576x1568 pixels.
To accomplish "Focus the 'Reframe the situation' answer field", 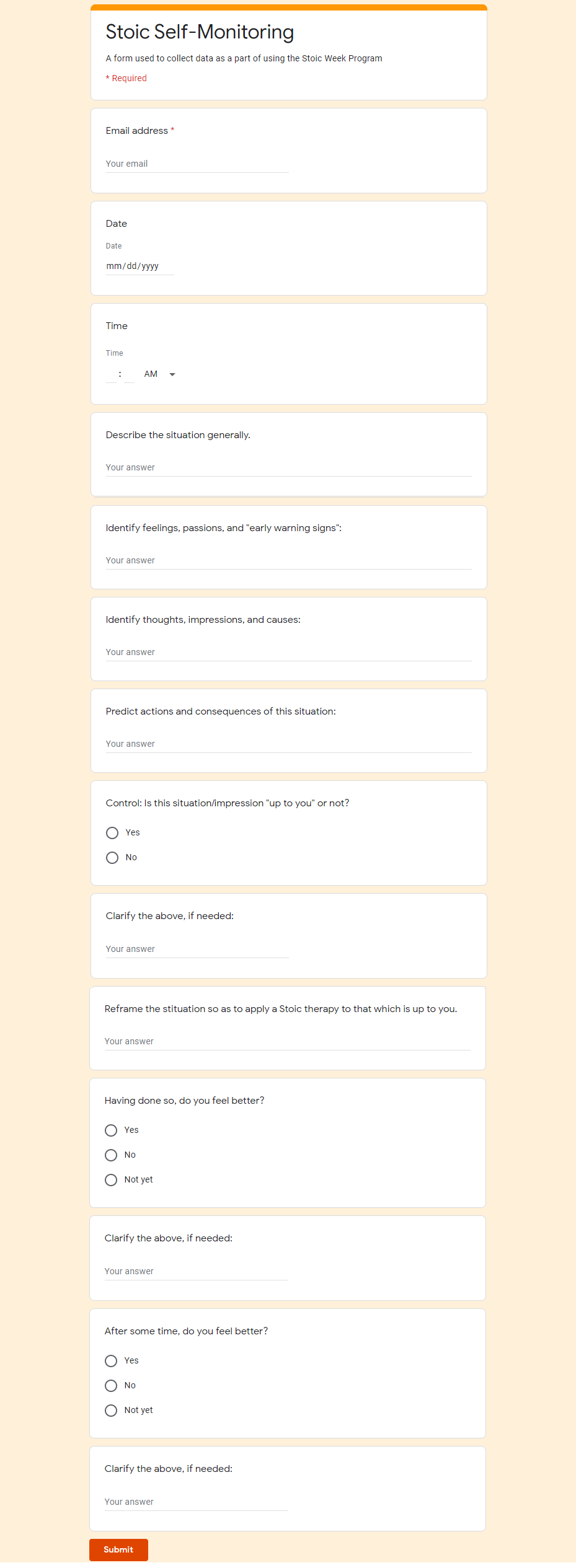I will (287, 1041).
